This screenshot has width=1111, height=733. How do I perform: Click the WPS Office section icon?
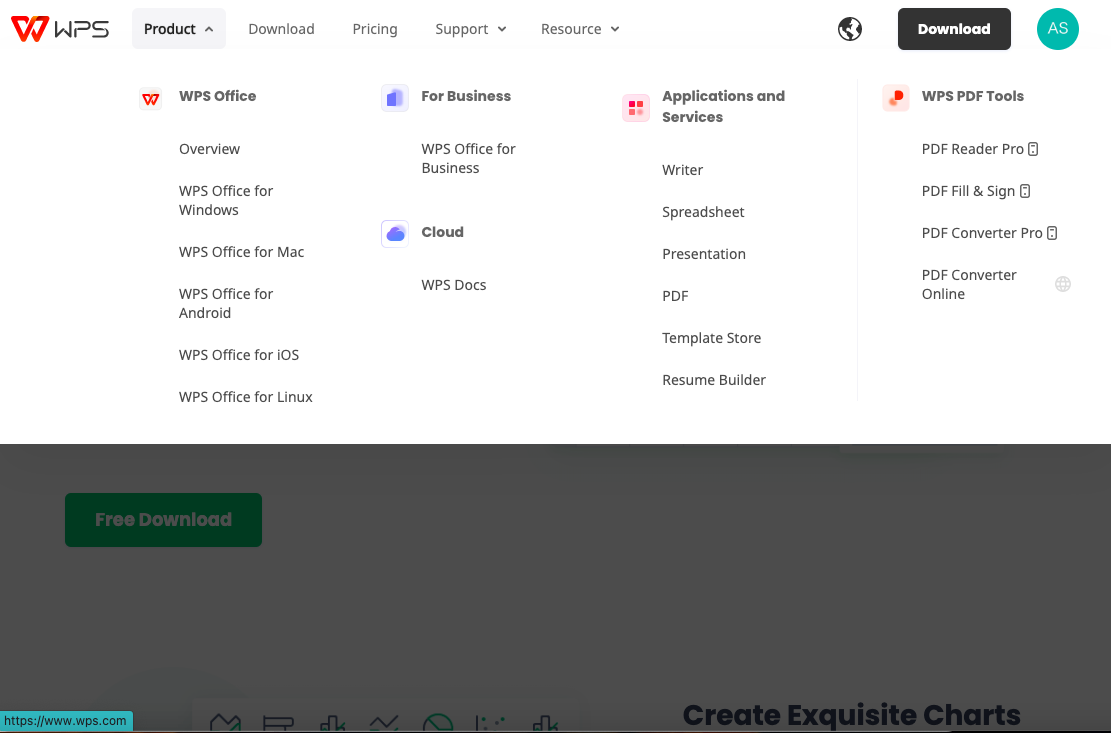(150, 98)
